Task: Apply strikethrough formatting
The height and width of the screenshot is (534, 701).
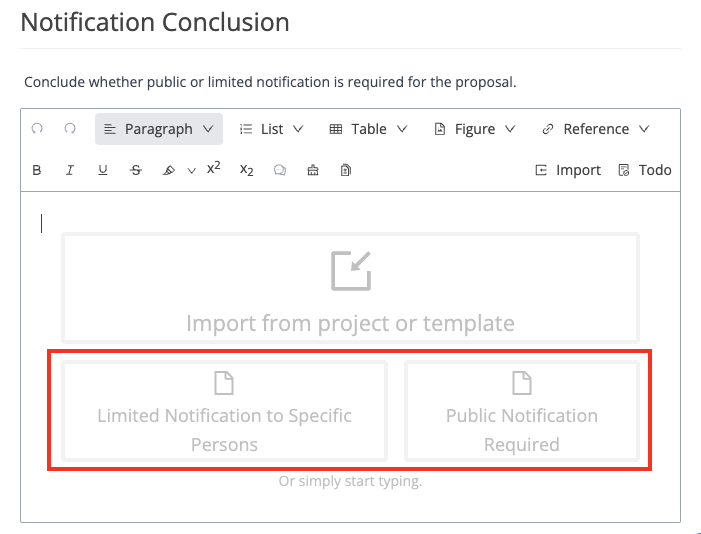Action: pos(136,170)
